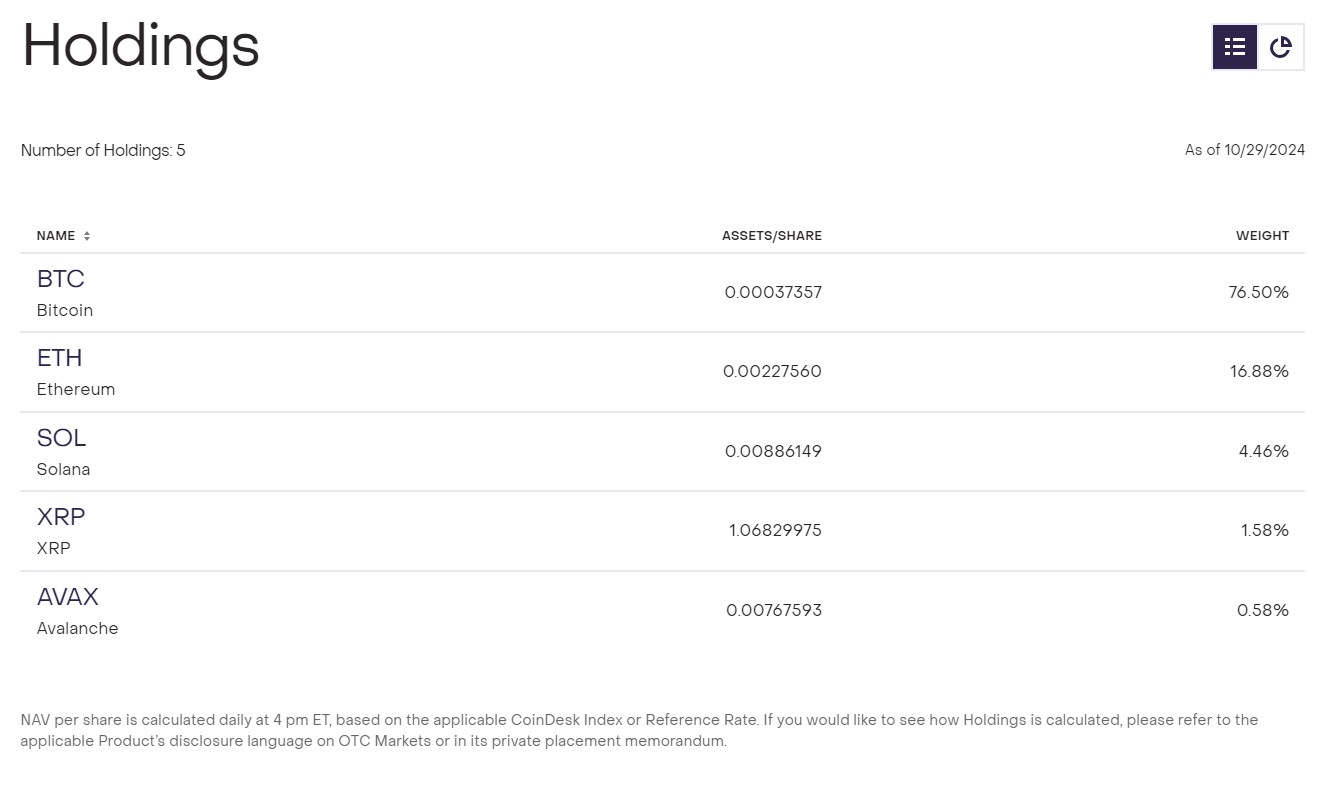The image size is (1327, 800).
Task: Click the Ethereum name label
Action: tap(76, 389)
